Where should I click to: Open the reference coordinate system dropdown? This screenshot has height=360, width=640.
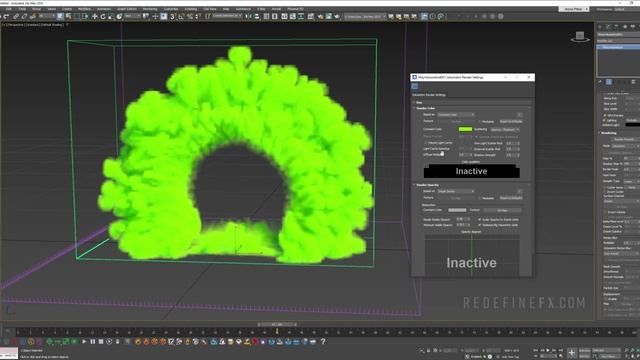click(x=133, y=16)
